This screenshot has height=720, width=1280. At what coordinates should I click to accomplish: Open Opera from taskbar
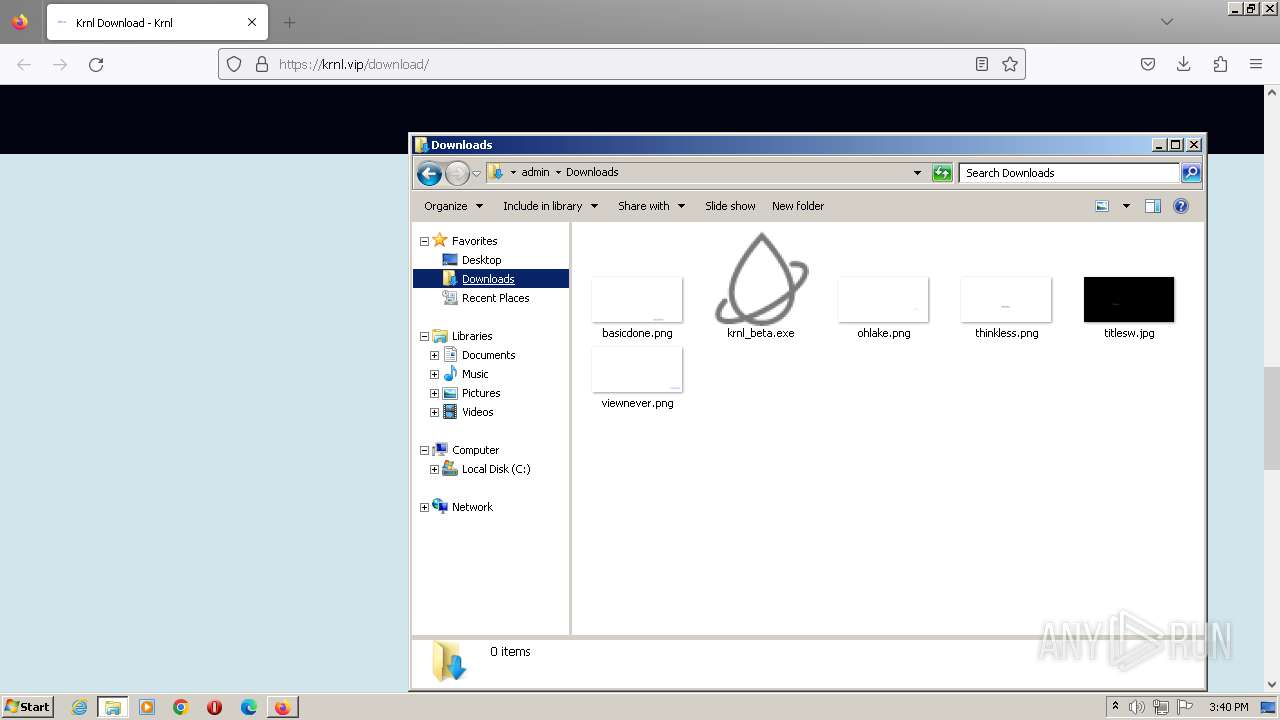coord(214,707)
